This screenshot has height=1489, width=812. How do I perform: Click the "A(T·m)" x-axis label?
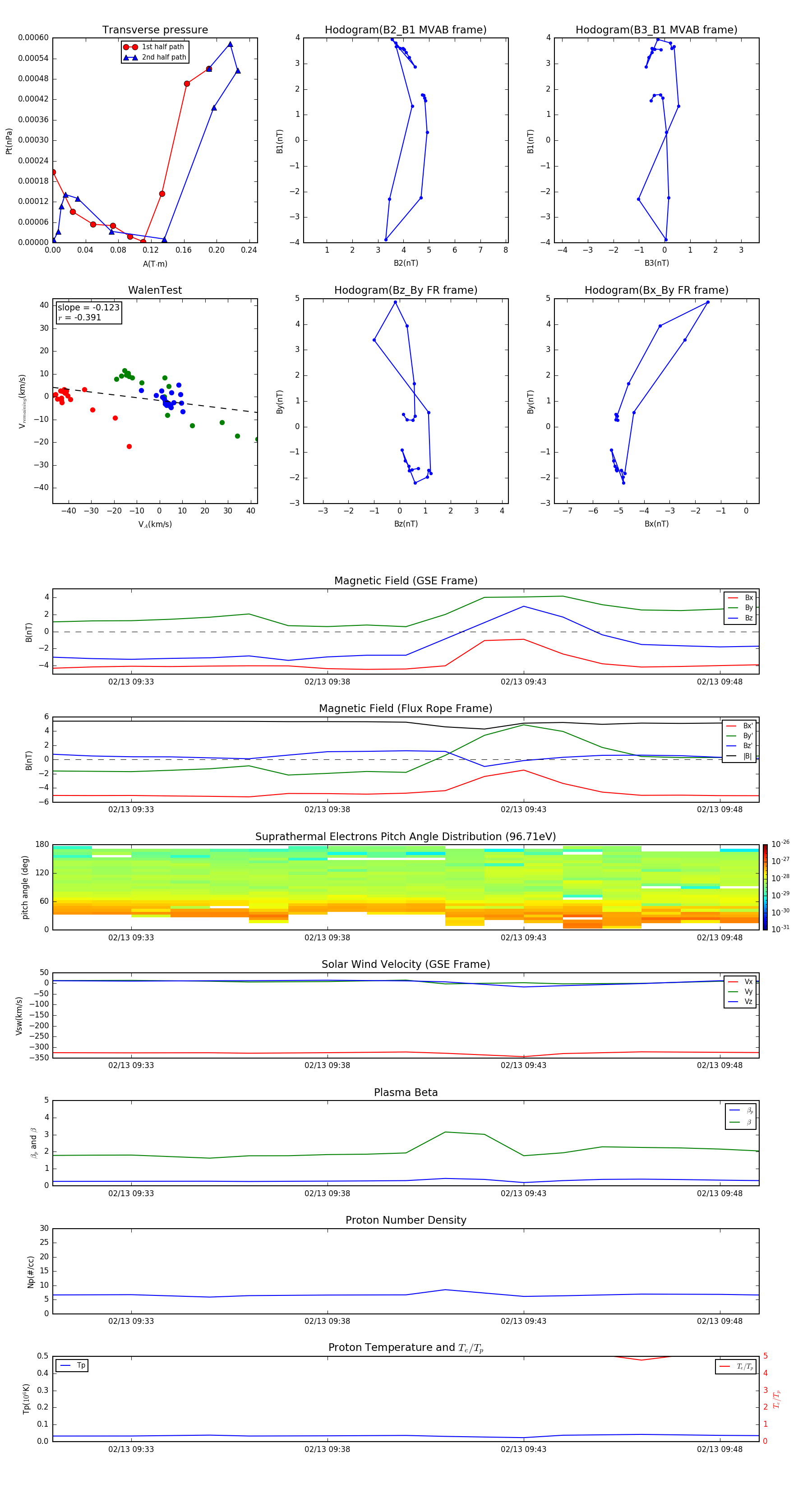[155, 264]
